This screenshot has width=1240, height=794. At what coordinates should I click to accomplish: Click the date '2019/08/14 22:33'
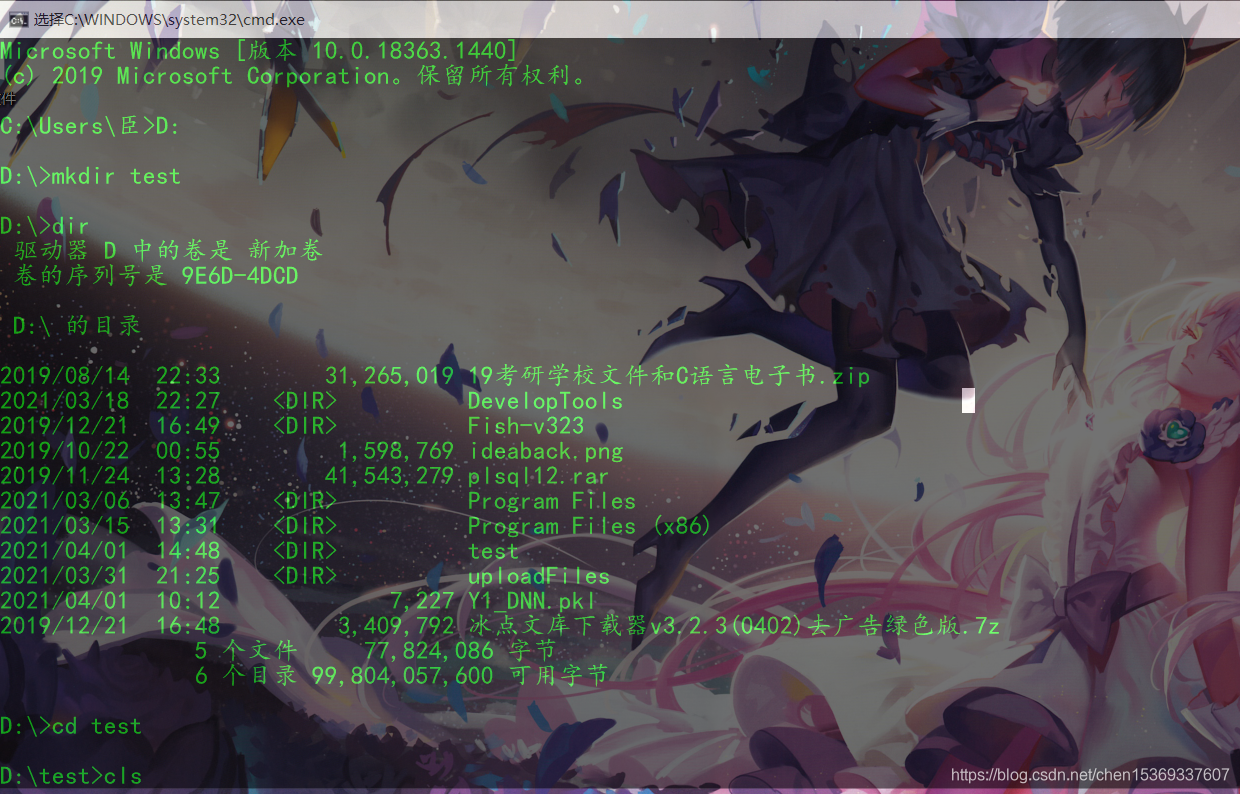(x=110, y=376)
